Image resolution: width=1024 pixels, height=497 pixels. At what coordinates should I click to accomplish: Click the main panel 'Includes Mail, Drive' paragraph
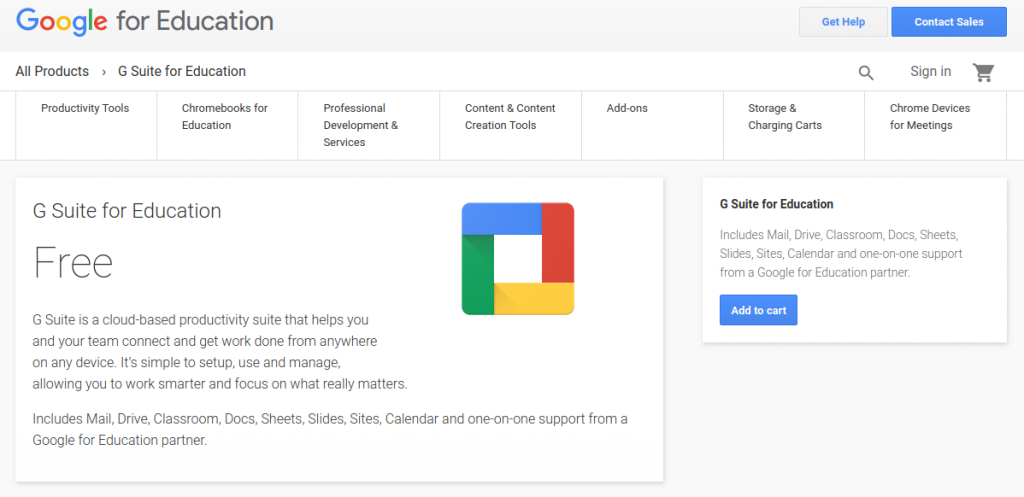330,429
